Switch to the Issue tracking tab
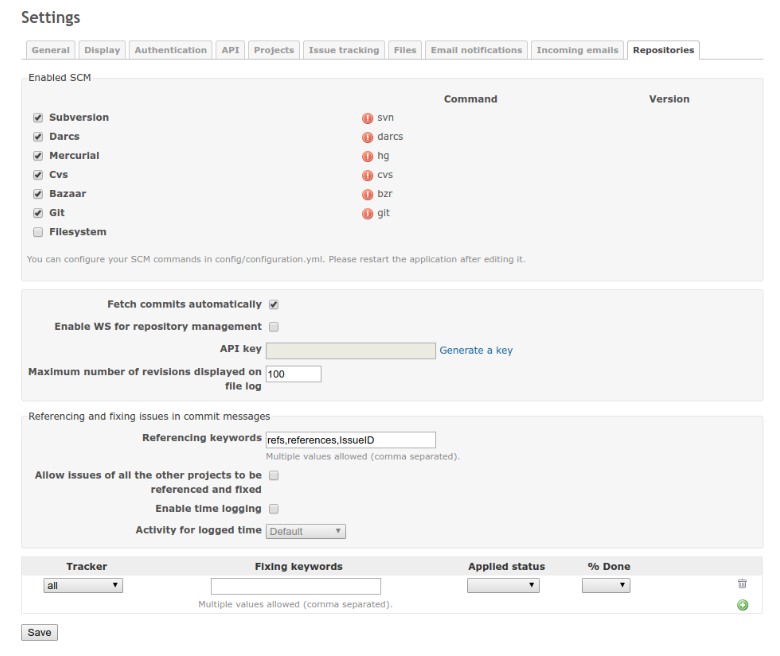Image resolution: width=780 pixels, height=656 pixels. pyautogui.click(x=343, y=50)
